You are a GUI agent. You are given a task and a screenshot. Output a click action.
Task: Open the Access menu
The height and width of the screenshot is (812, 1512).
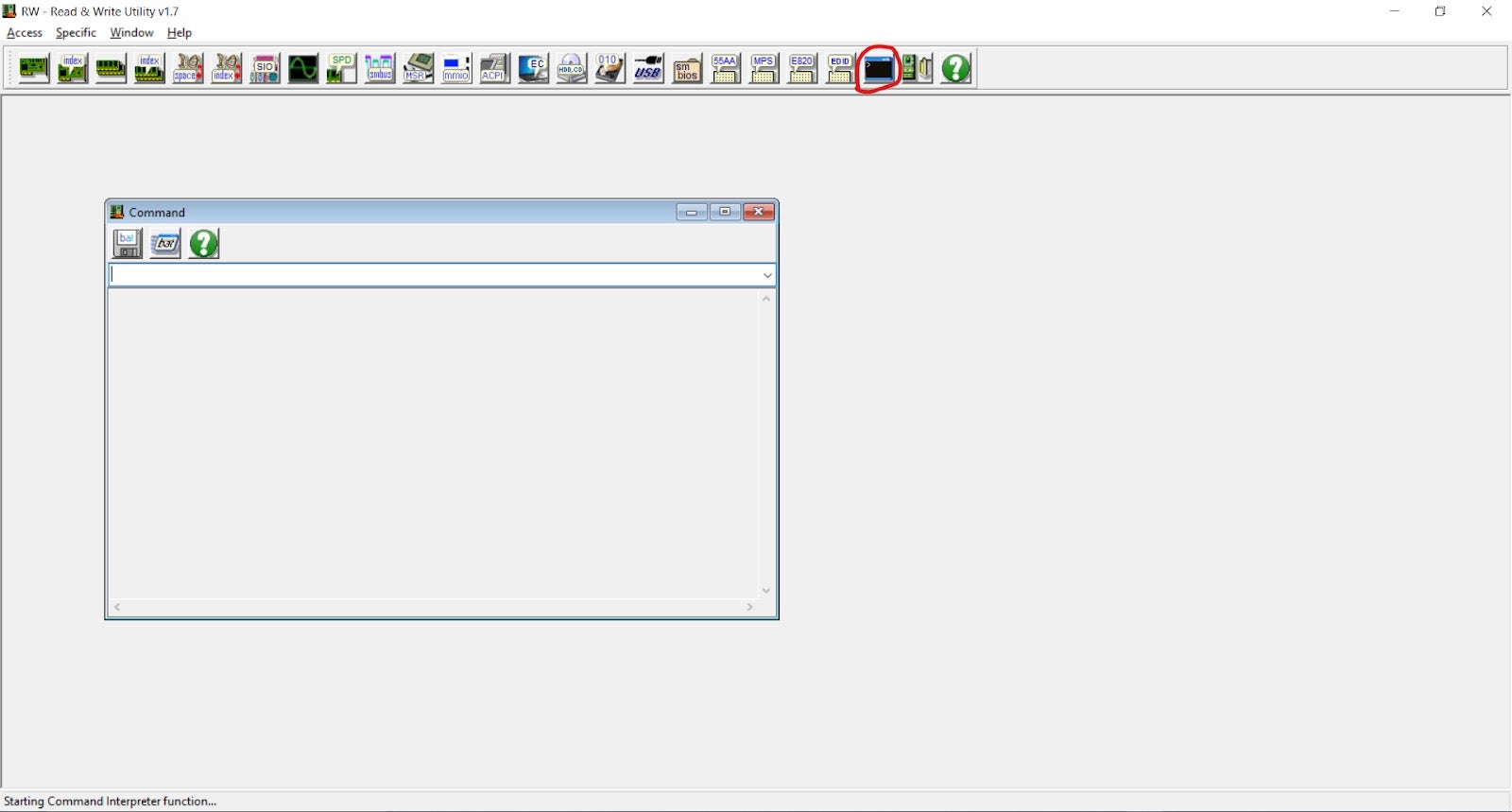(x=25, y=32)
